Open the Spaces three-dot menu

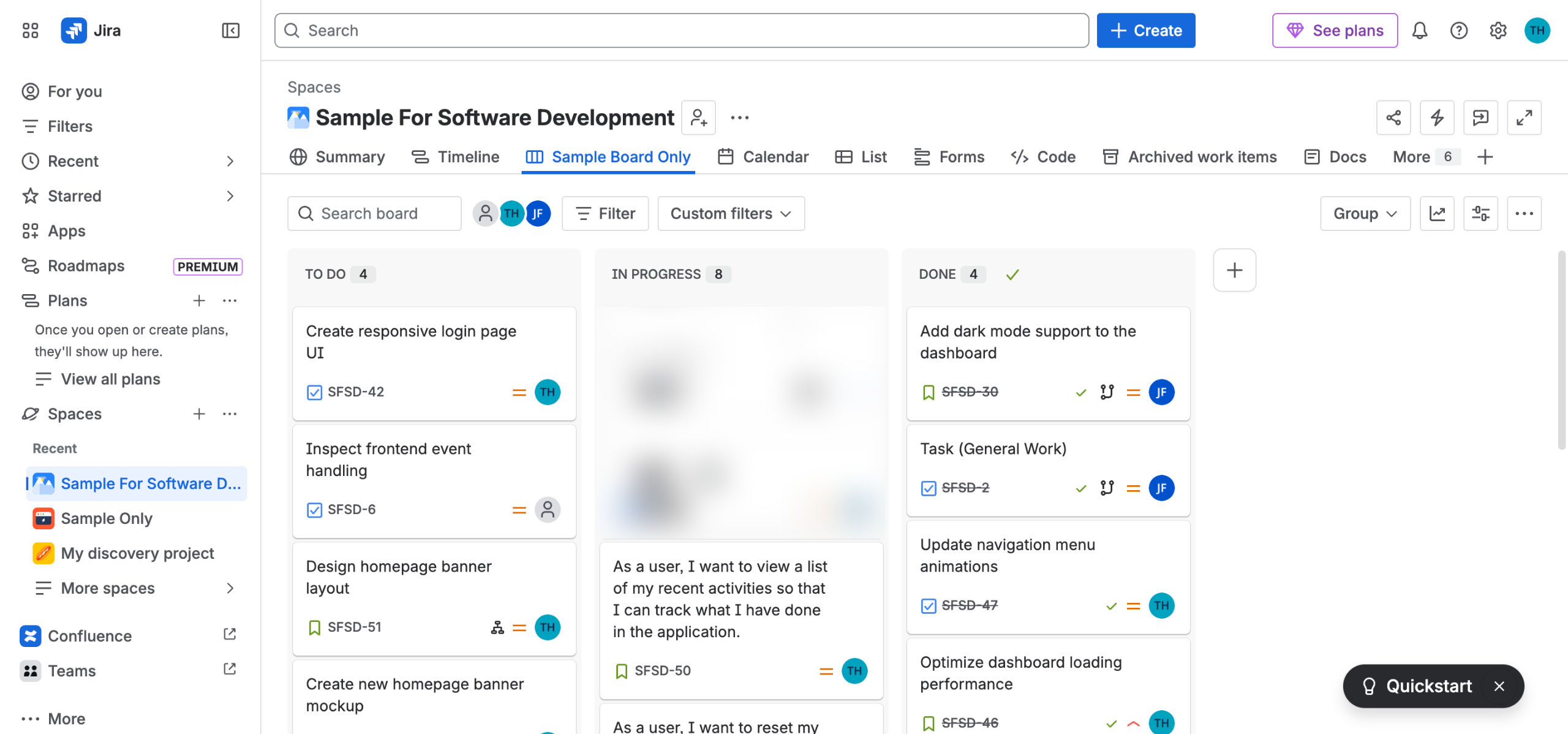(230, 414)
